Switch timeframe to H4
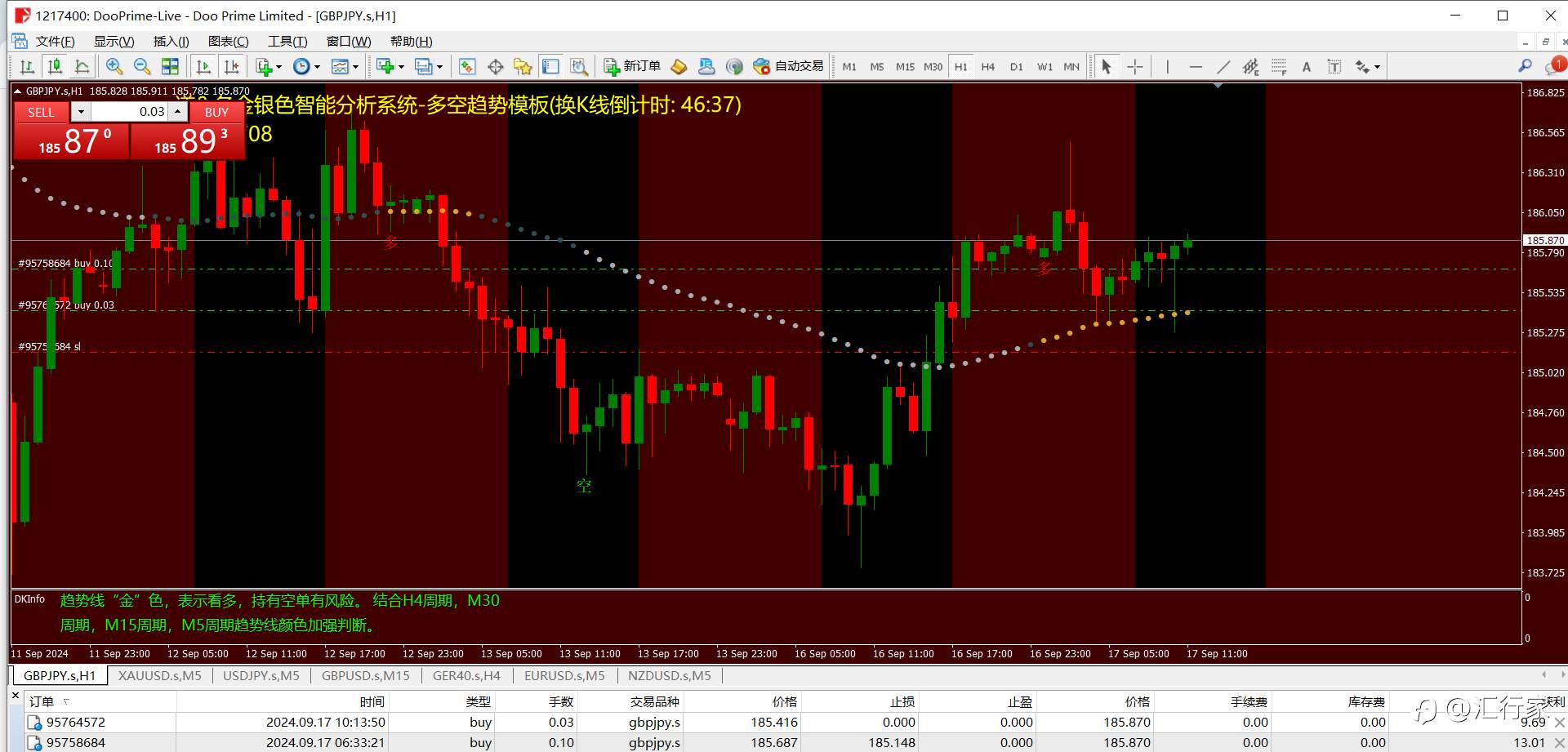The width and height of the screenshot is (1568, 752). click(988, 67)
